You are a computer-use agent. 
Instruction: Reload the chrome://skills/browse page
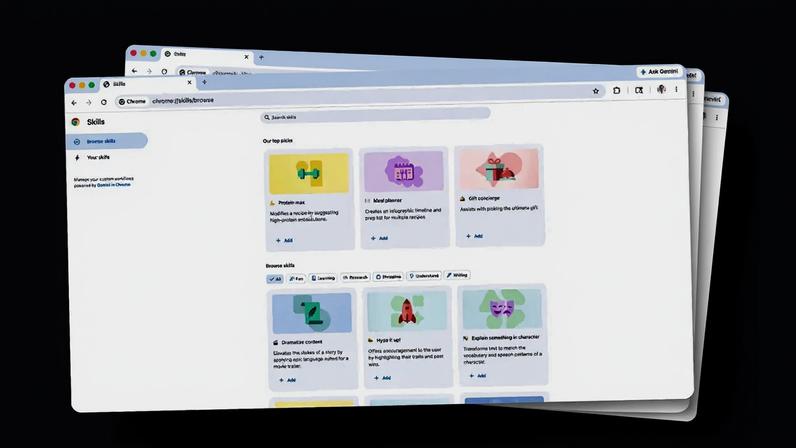pos(104,102)
